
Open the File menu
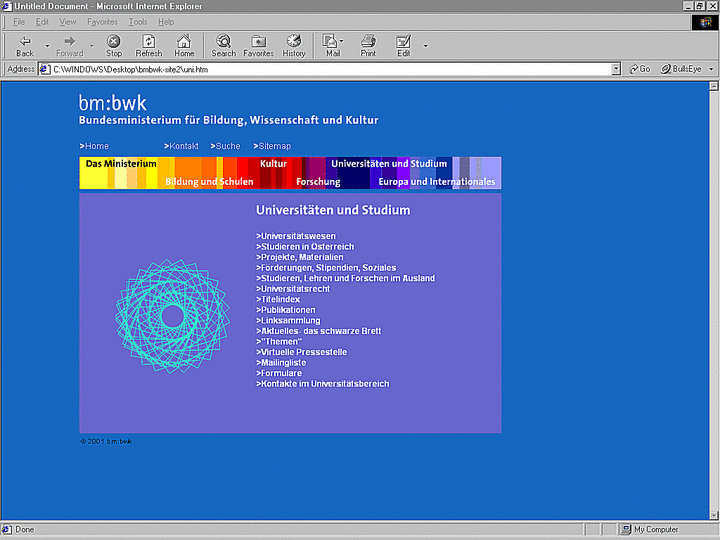(x=19, y=22)
